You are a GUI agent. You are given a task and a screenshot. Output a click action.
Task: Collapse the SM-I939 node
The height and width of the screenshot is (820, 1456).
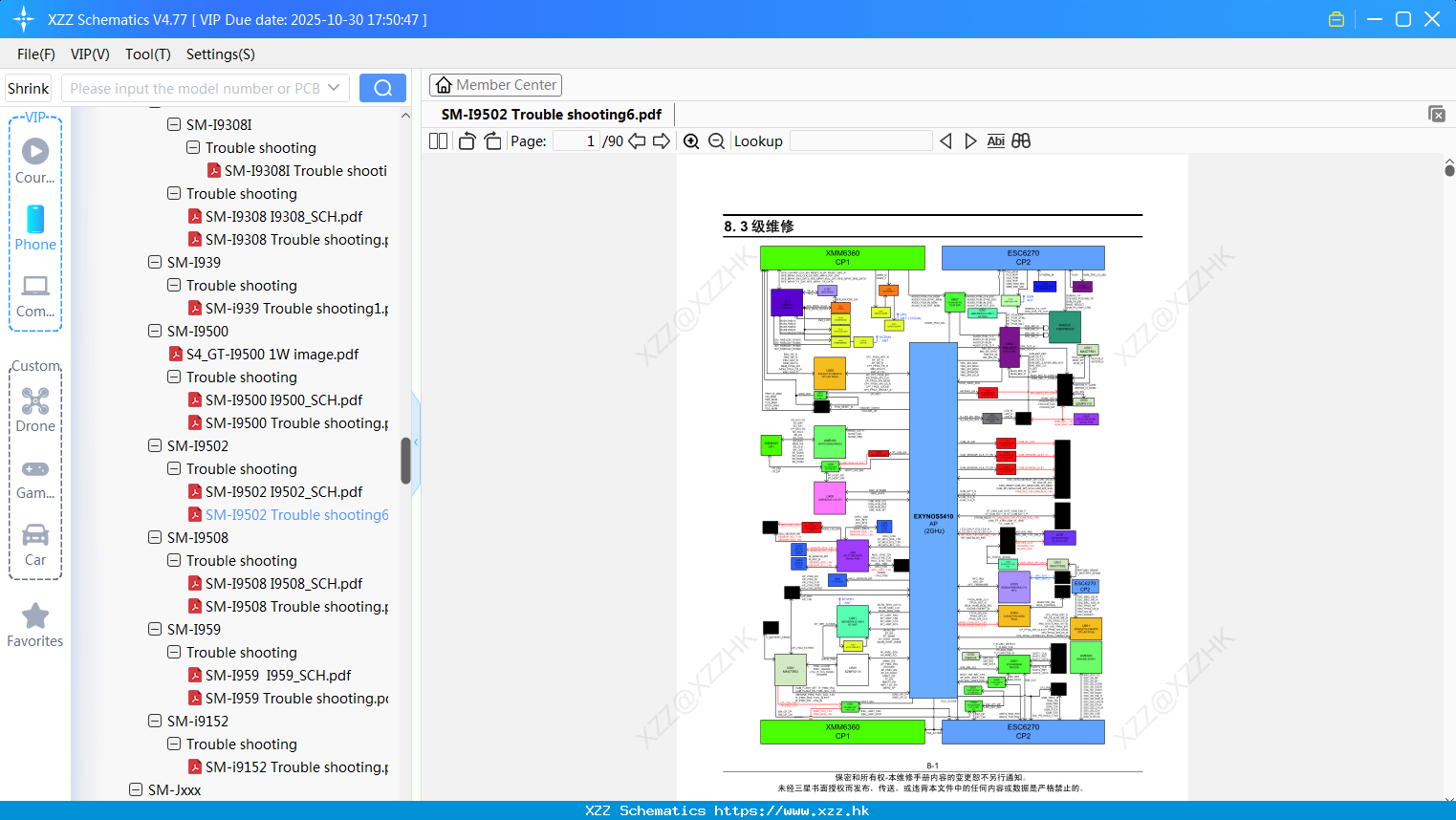155,262
